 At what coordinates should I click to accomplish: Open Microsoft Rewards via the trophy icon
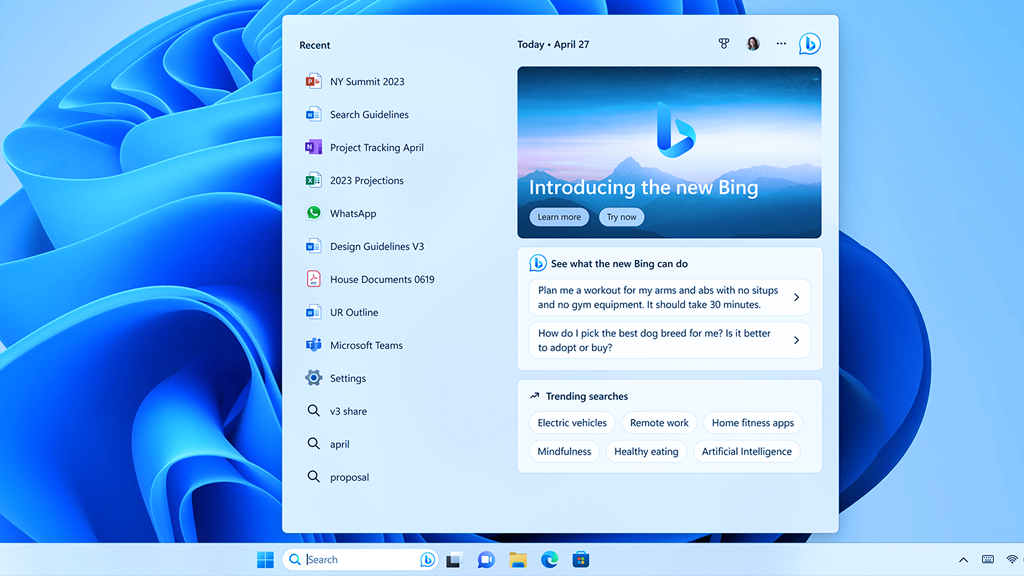pyautogui.click(x=723, y=43)
